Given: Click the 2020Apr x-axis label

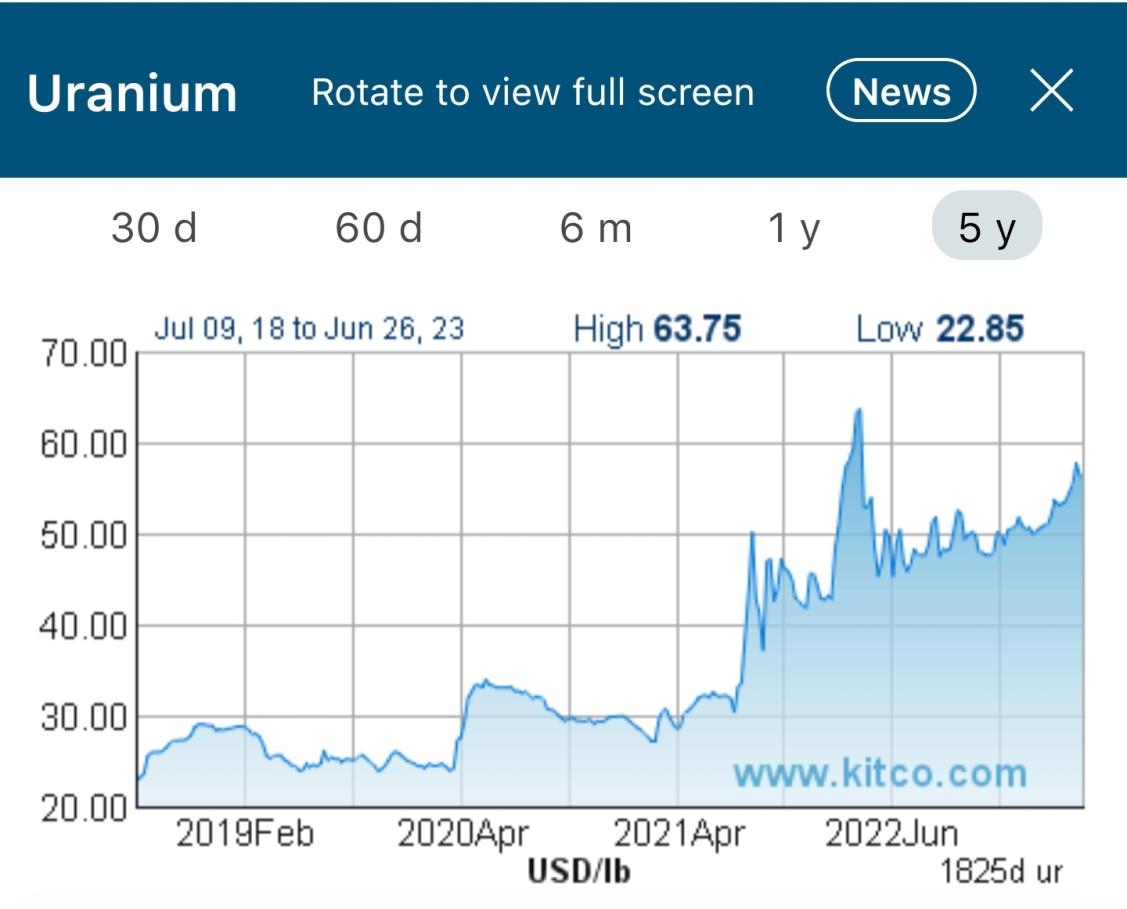Looking at the screenshot, I should pos(462,834).
